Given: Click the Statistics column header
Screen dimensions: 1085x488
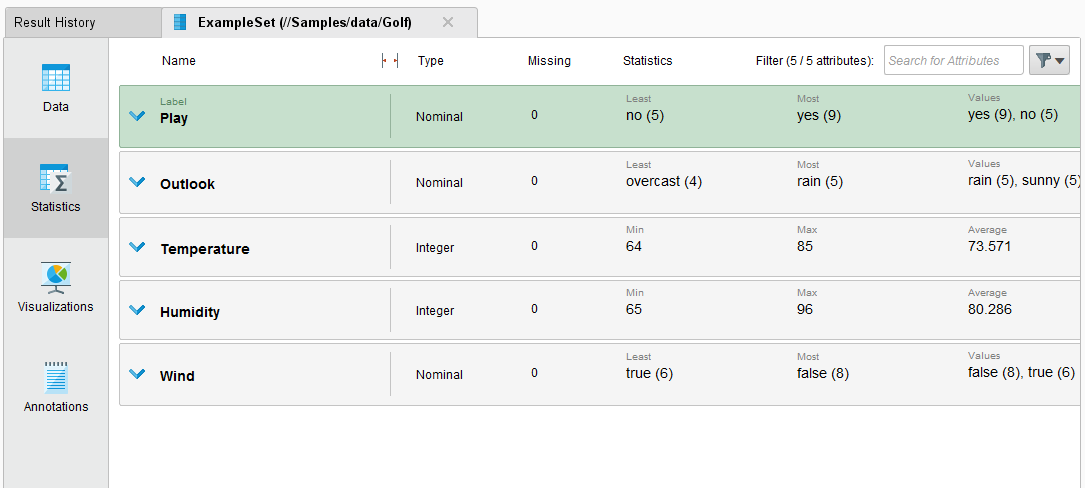Looking at the screenshot, I should [x=647, y=61].
